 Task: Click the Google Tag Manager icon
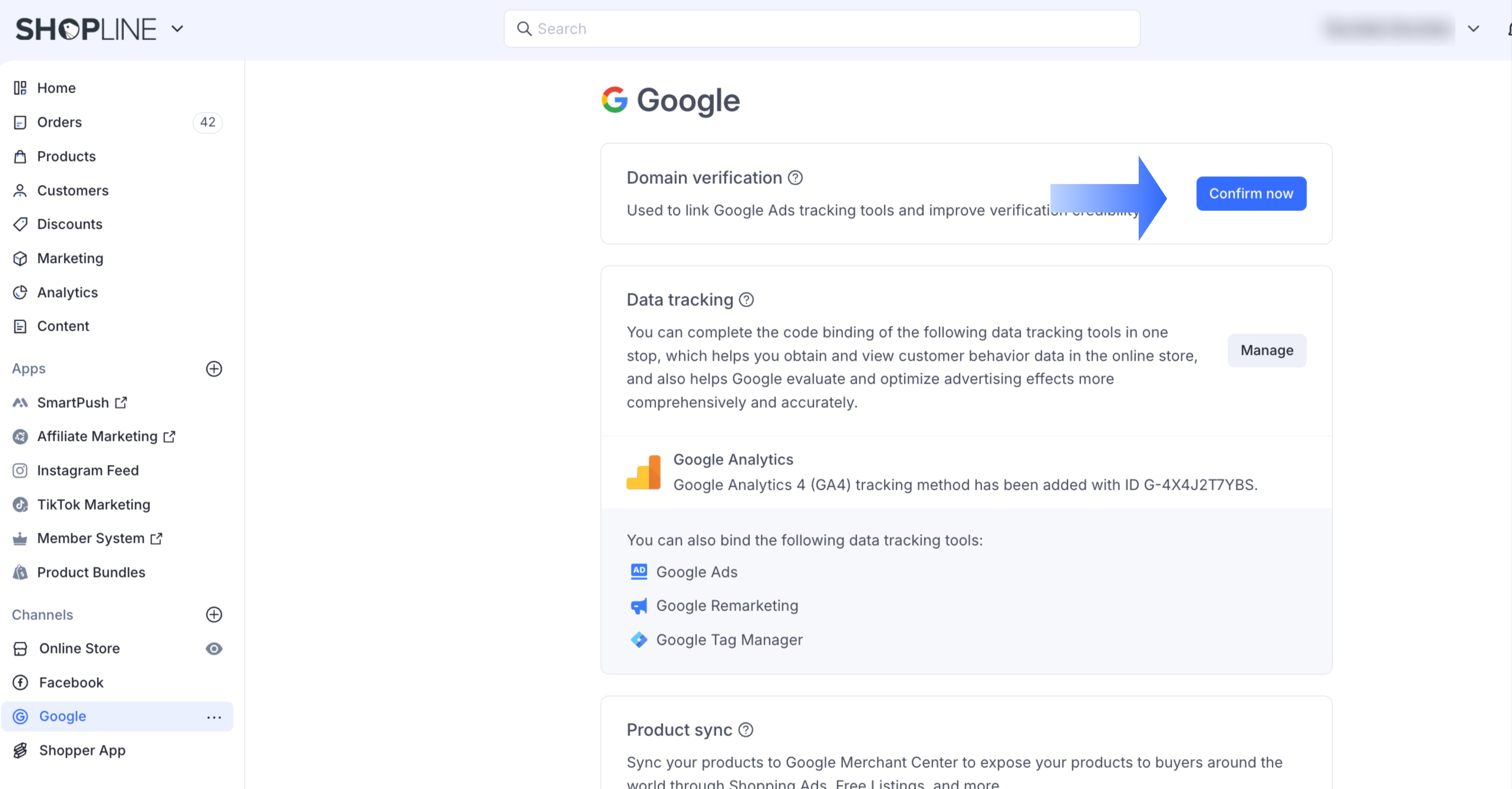[x=639, y=639]
